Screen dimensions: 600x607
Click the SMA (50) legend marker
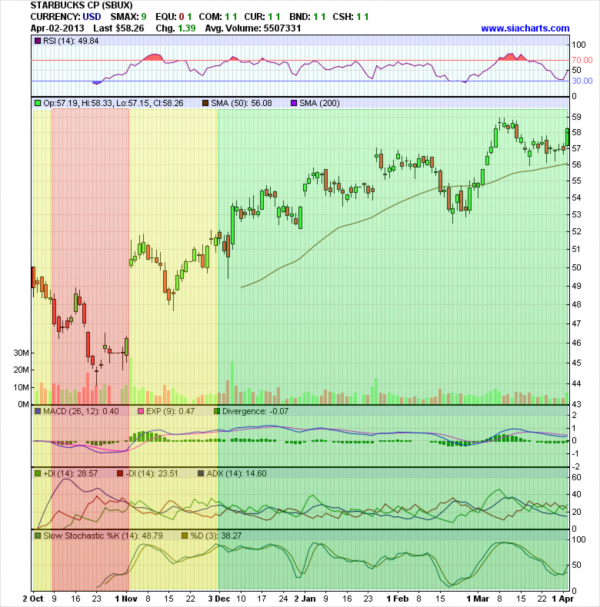(x=205, y=102)
